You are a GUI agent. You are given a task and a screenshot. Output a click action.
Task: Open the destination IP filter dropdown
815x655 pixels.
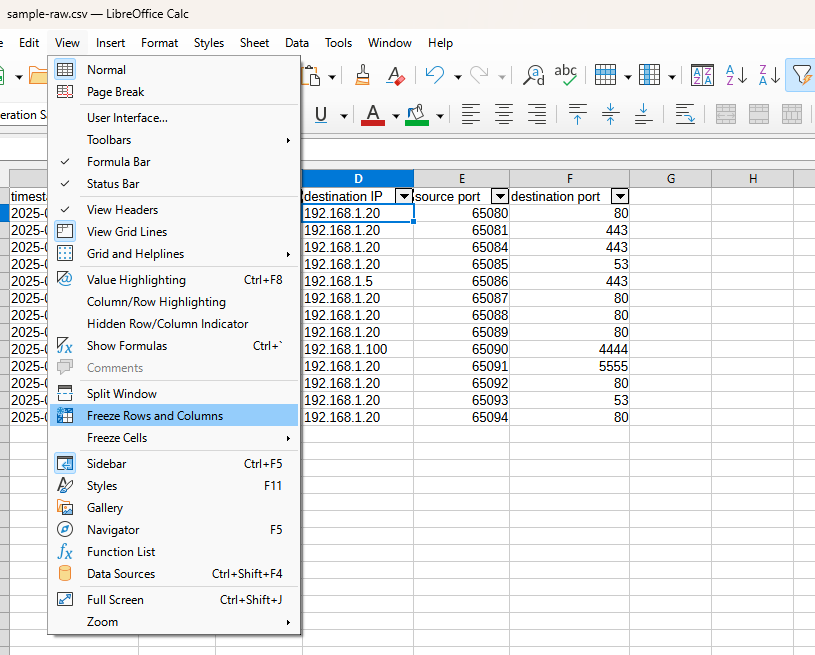(x=404, y=196)
